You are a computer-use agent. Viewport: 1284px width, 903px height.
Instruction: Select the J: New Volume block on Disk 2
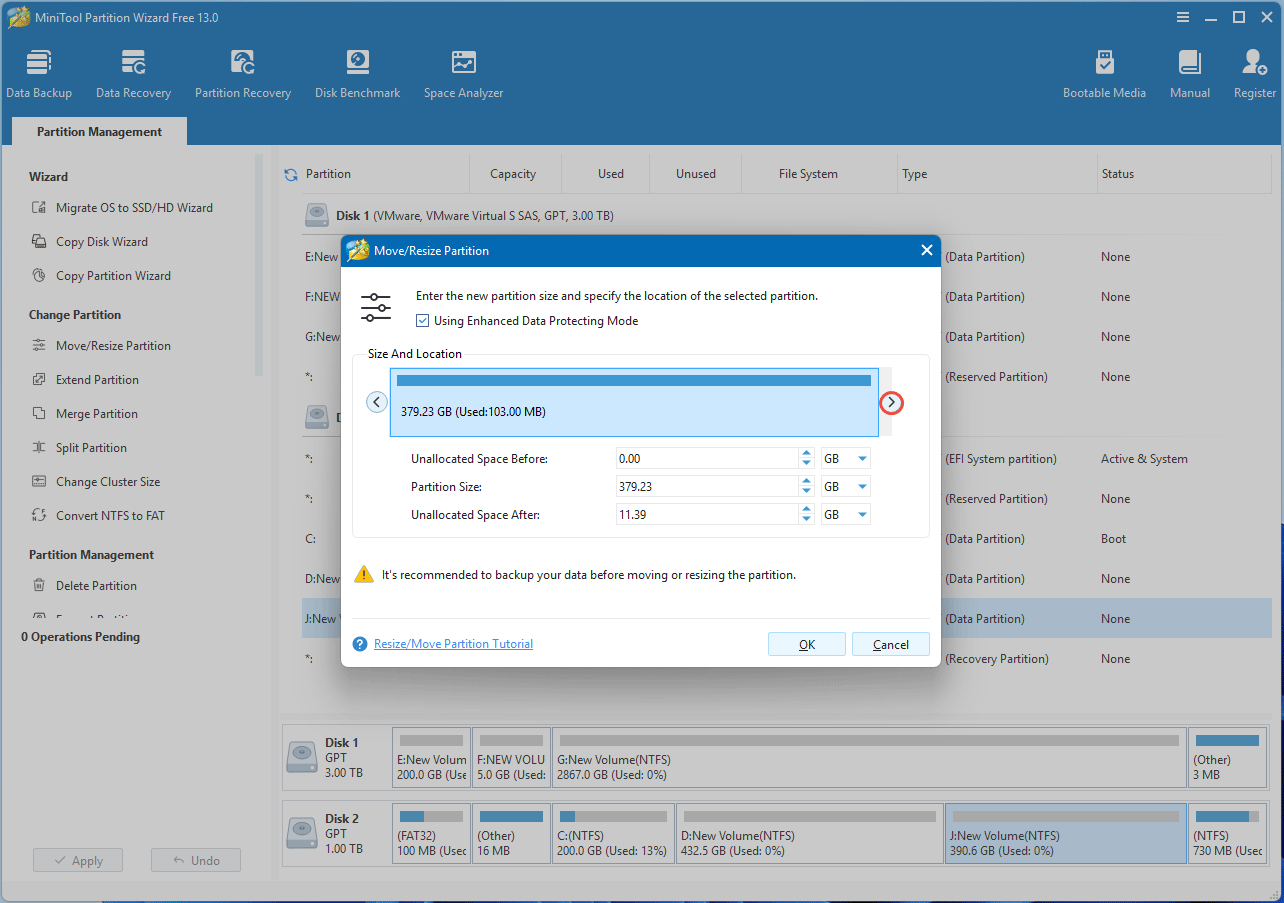click(1064, 833)
